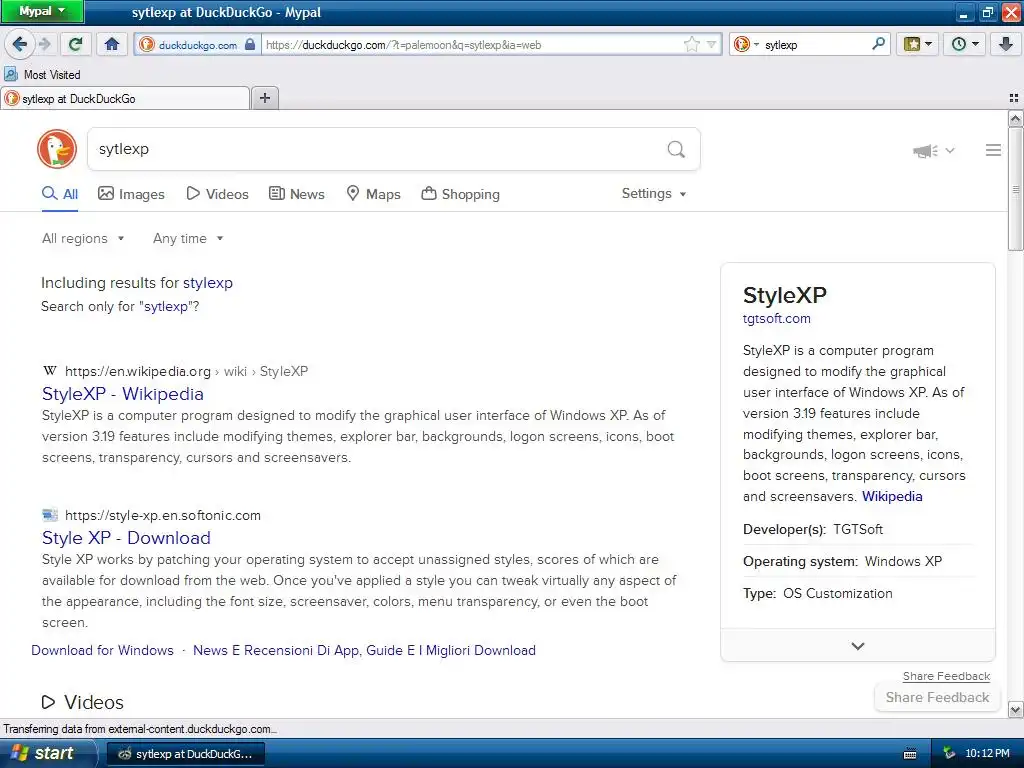This screenshot has height=768, width=1024.
Task: Click the DuckDuckGo duck logo
Action: point(57,149)
